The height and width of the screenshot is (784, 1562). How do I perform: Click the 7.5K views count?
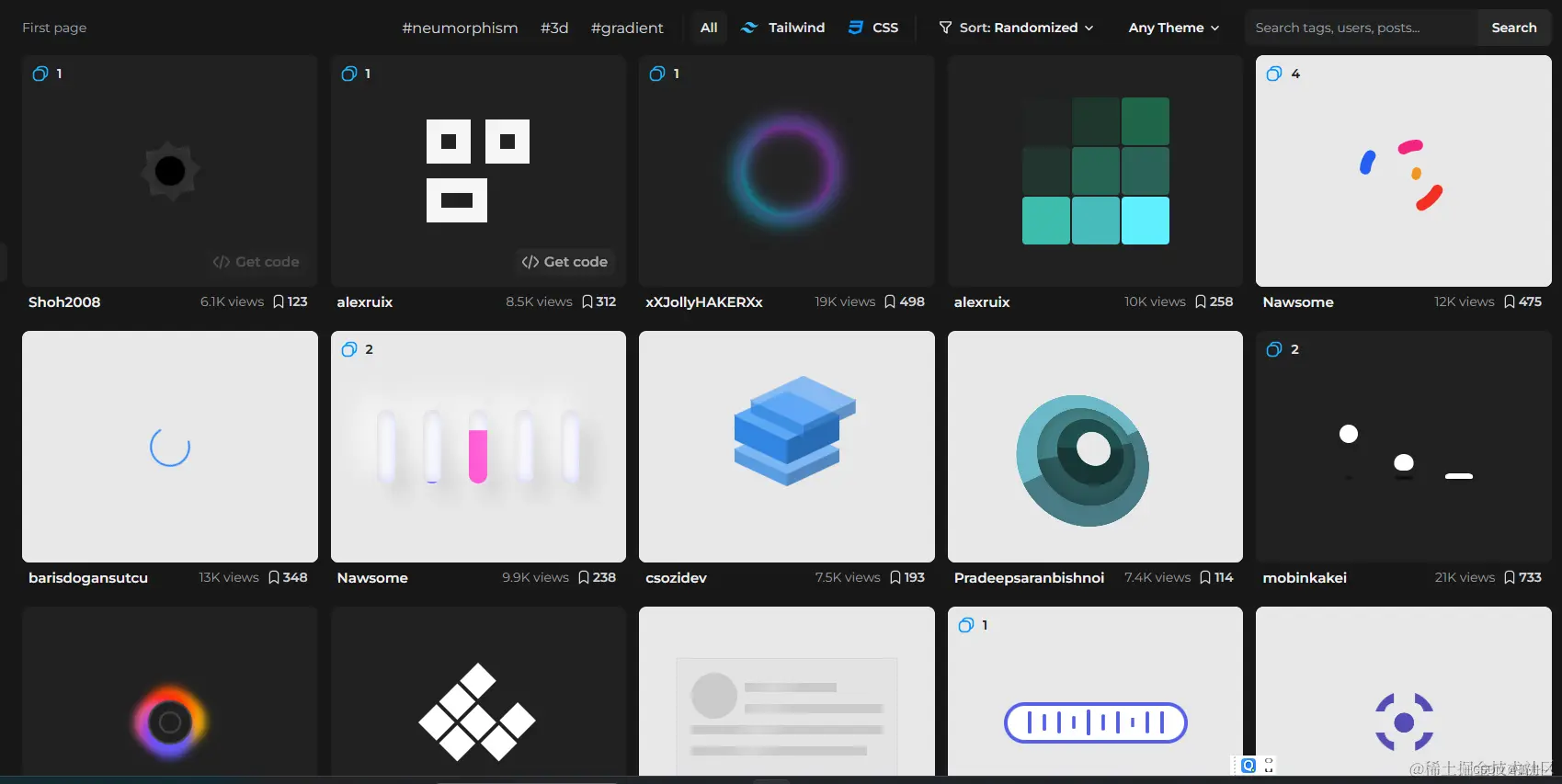(x=848, y=577)
